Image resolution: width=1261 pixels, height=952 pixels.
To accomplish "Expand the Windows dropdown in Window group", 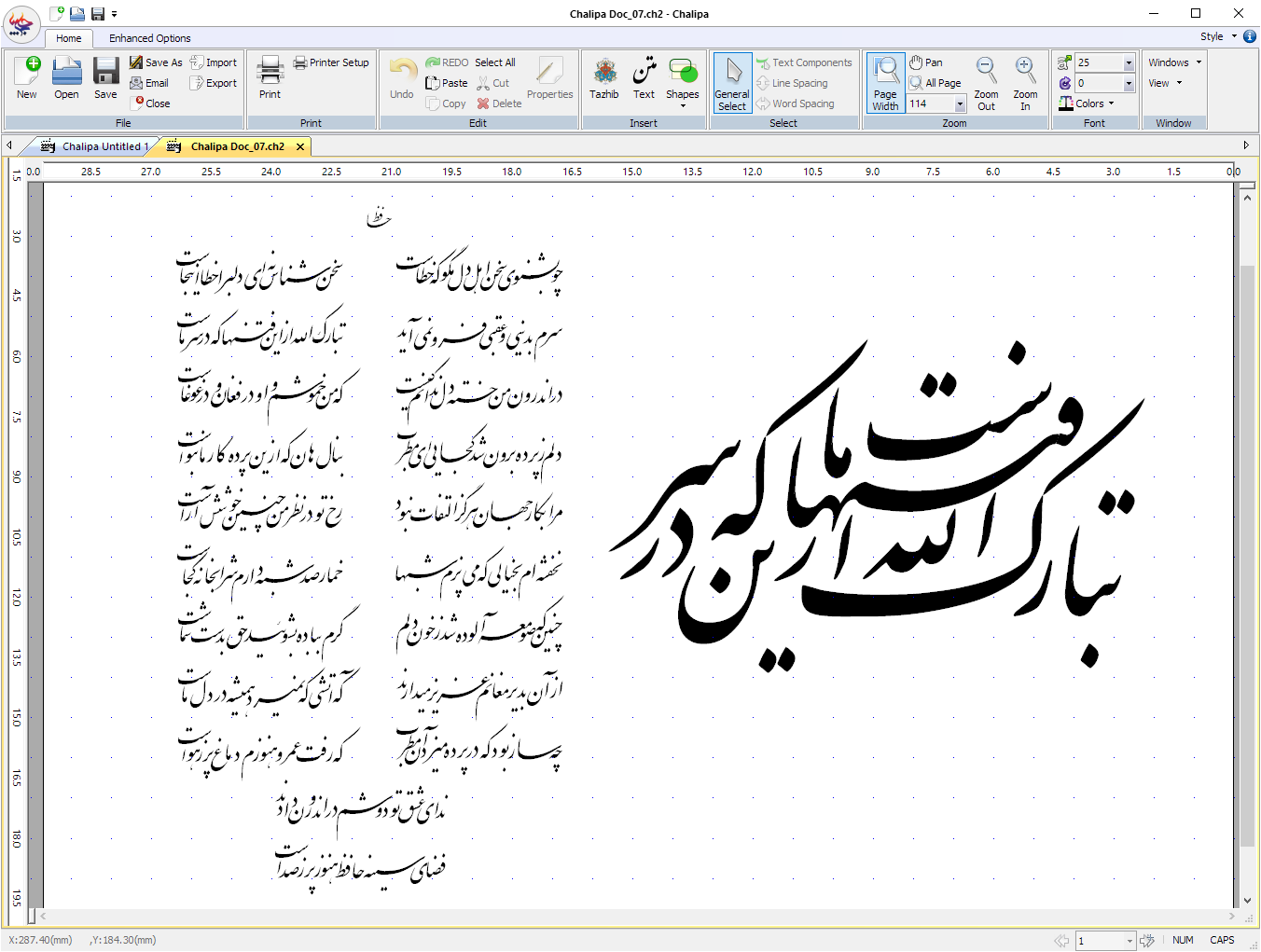I will tap(1172, 62).
